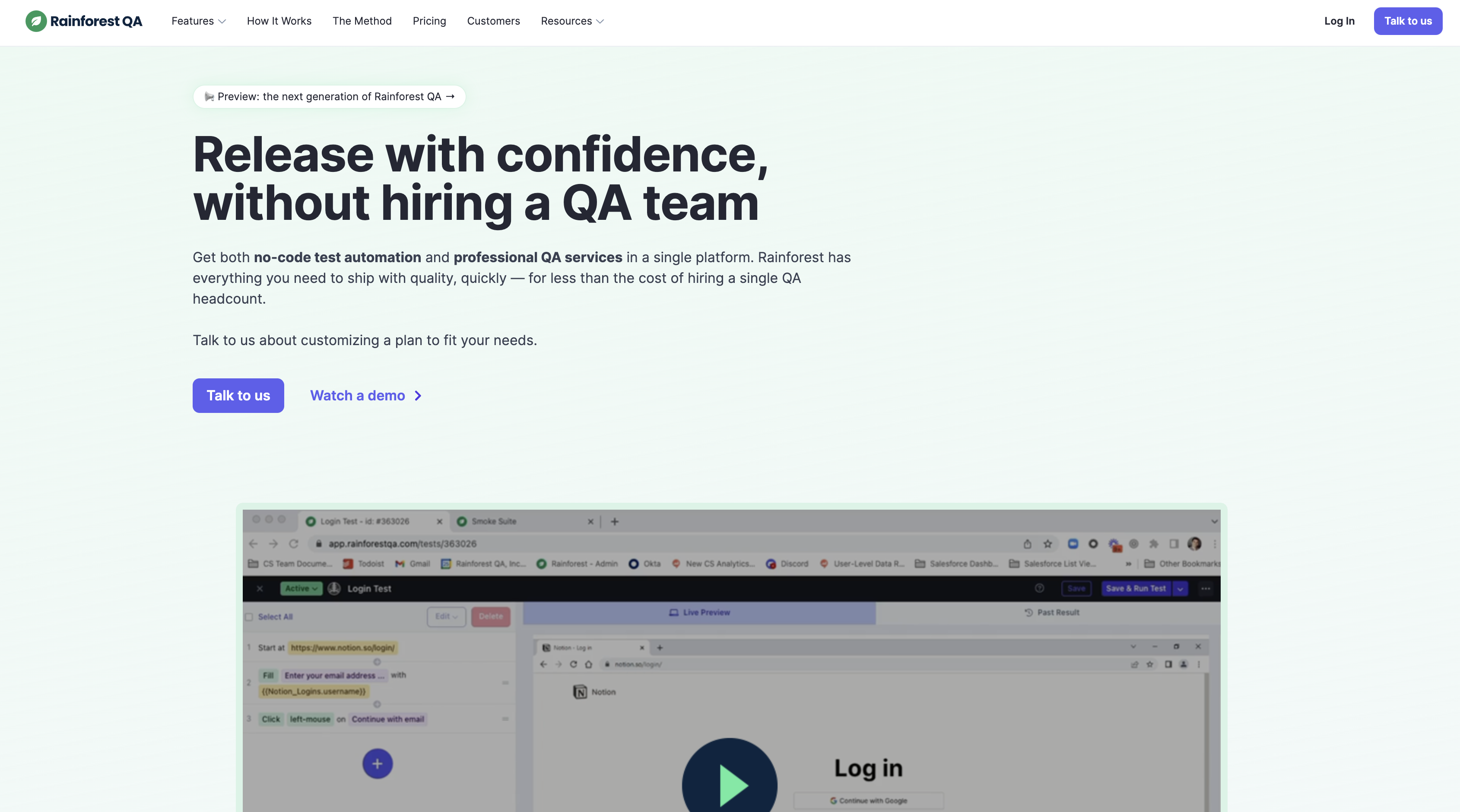Switch to the Smoke Suite browser tab
The height and width of the screenshot is (812, 1460).
[x=494, y=521]
